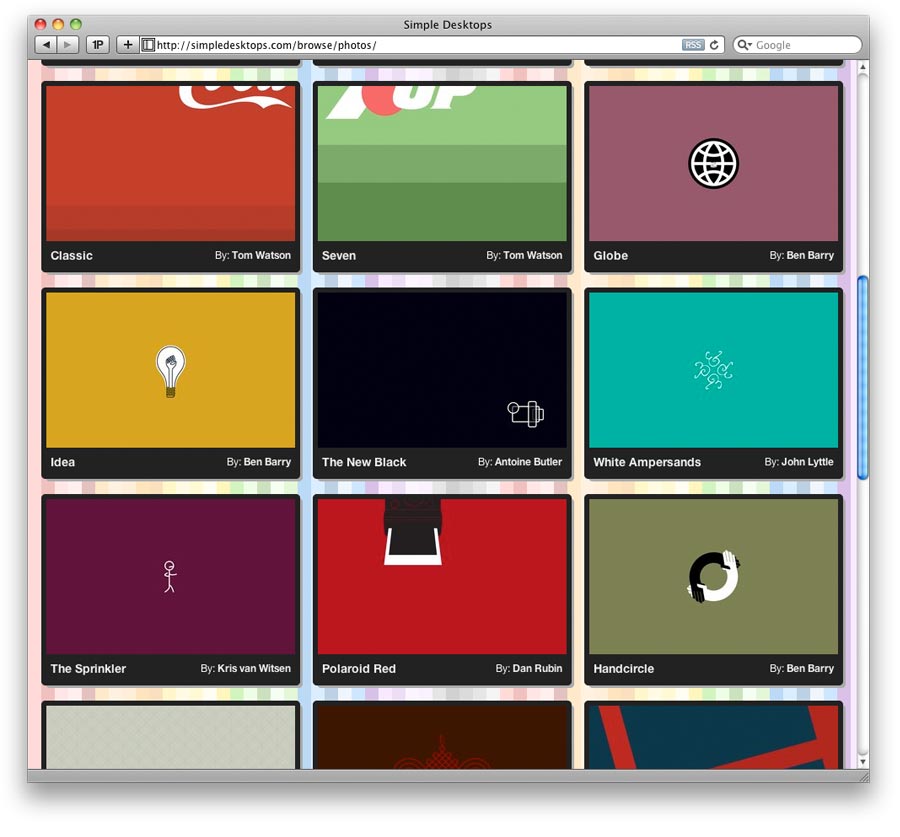Go forward with the Safari forward arrow
The image size is (900, 837).
click(x=68, y=45)
